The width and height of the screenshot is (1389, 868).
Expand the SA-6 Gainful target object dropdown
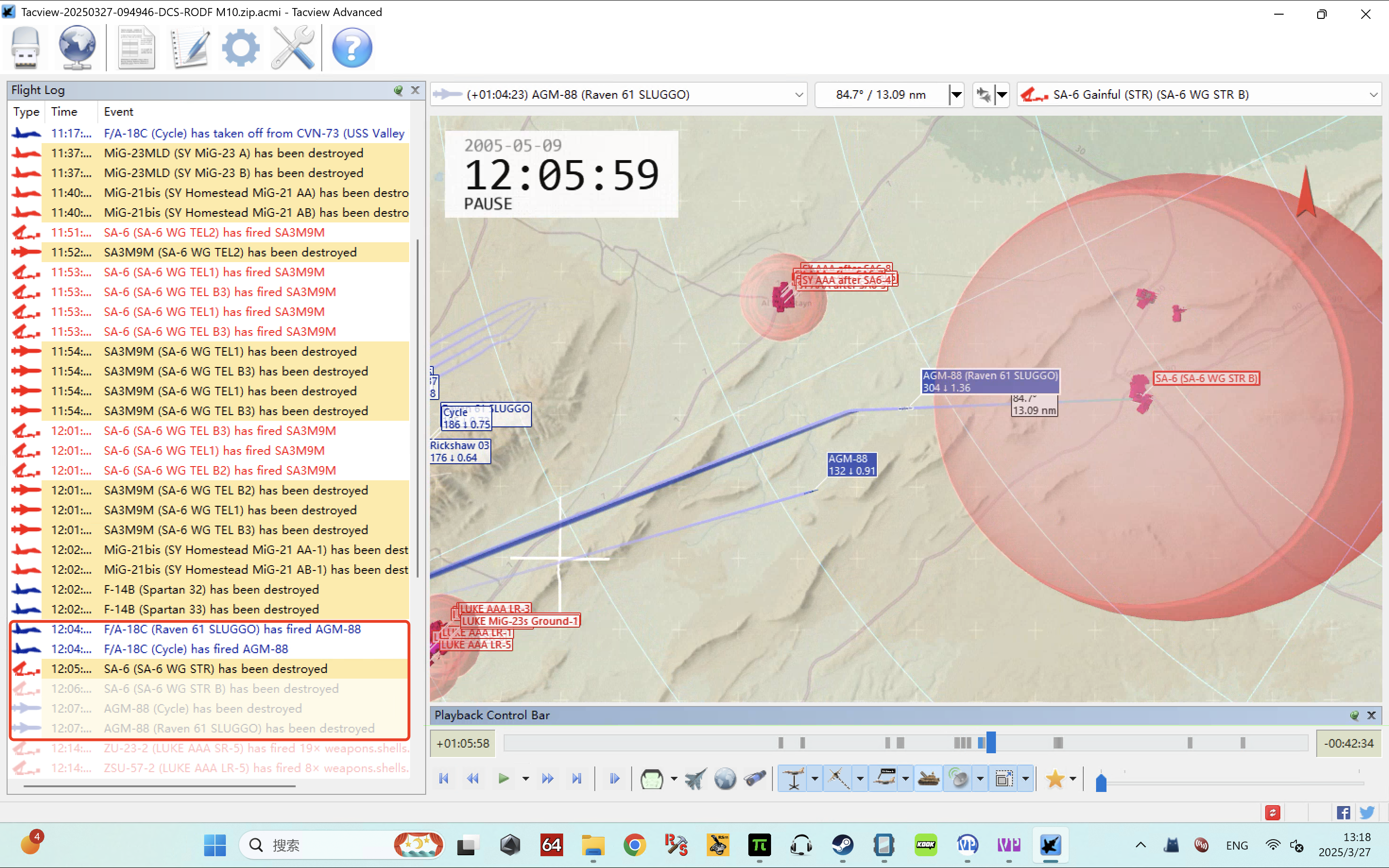(x=1373, y=94)
